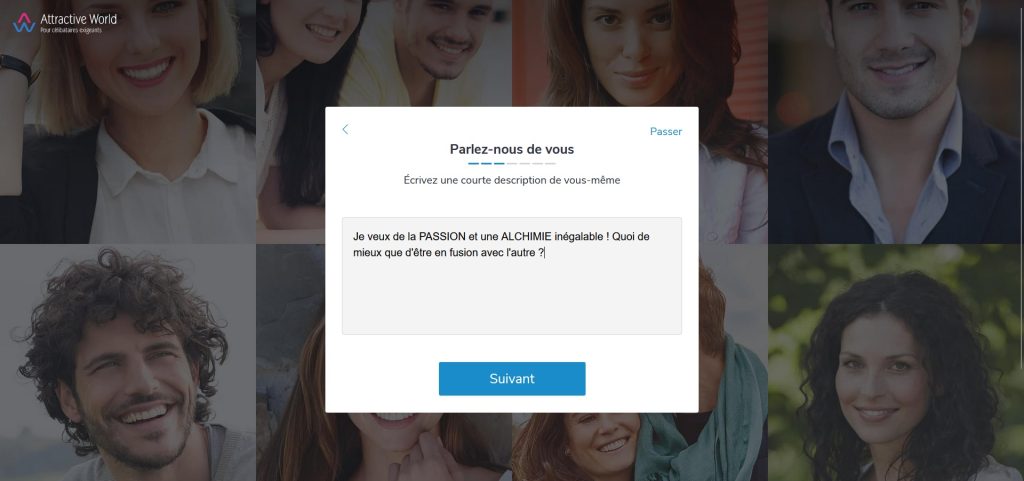
Task: Click the Écrivez une courte description subtitle
Action: pos(512,180)
